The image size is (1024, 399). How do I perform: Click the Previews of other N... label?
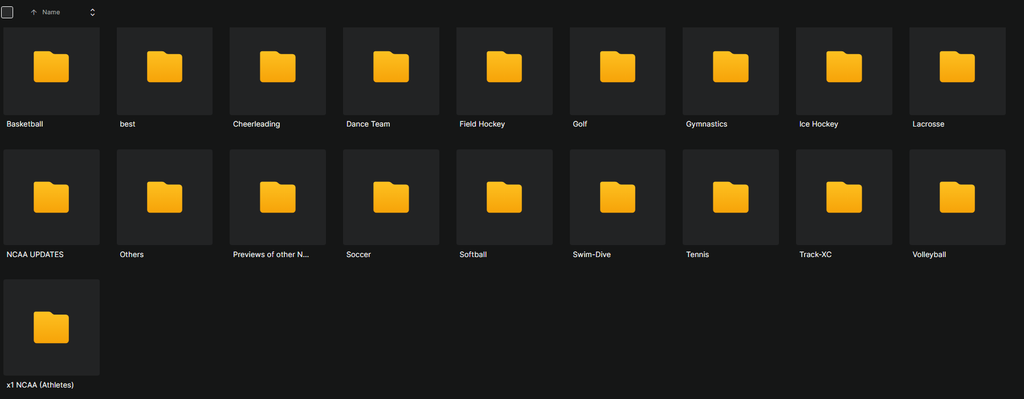click(271, 255)
